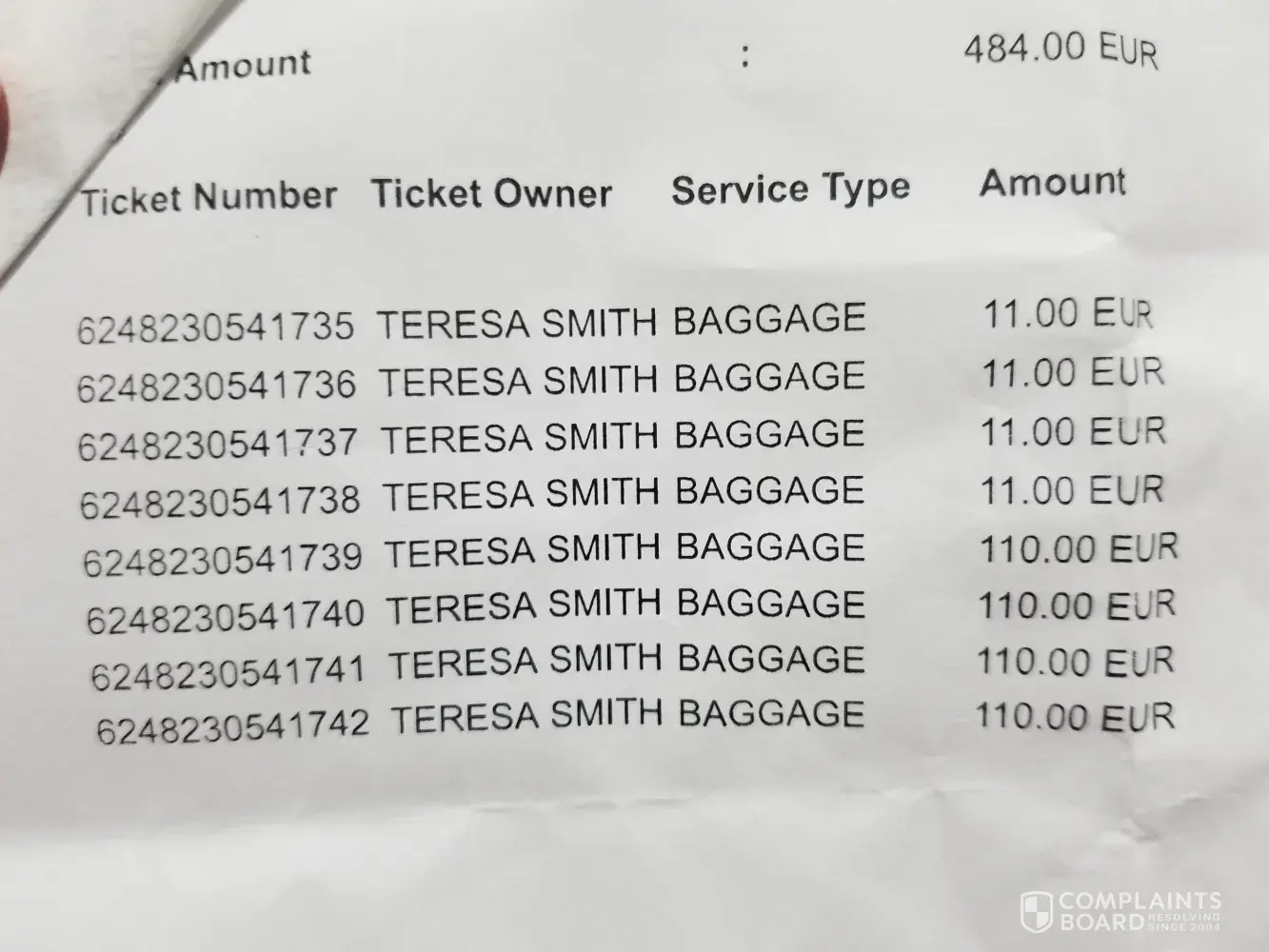This screenshot has width=1269, height=952.
Task: Select ticket number 6248230541737
Action: click(218, 444)
